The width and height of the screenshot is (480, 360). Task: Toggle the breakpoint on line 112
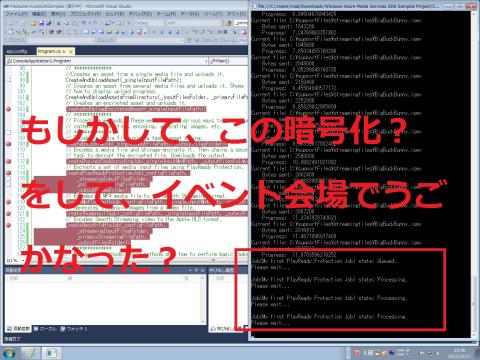click(x=8, y=161)
